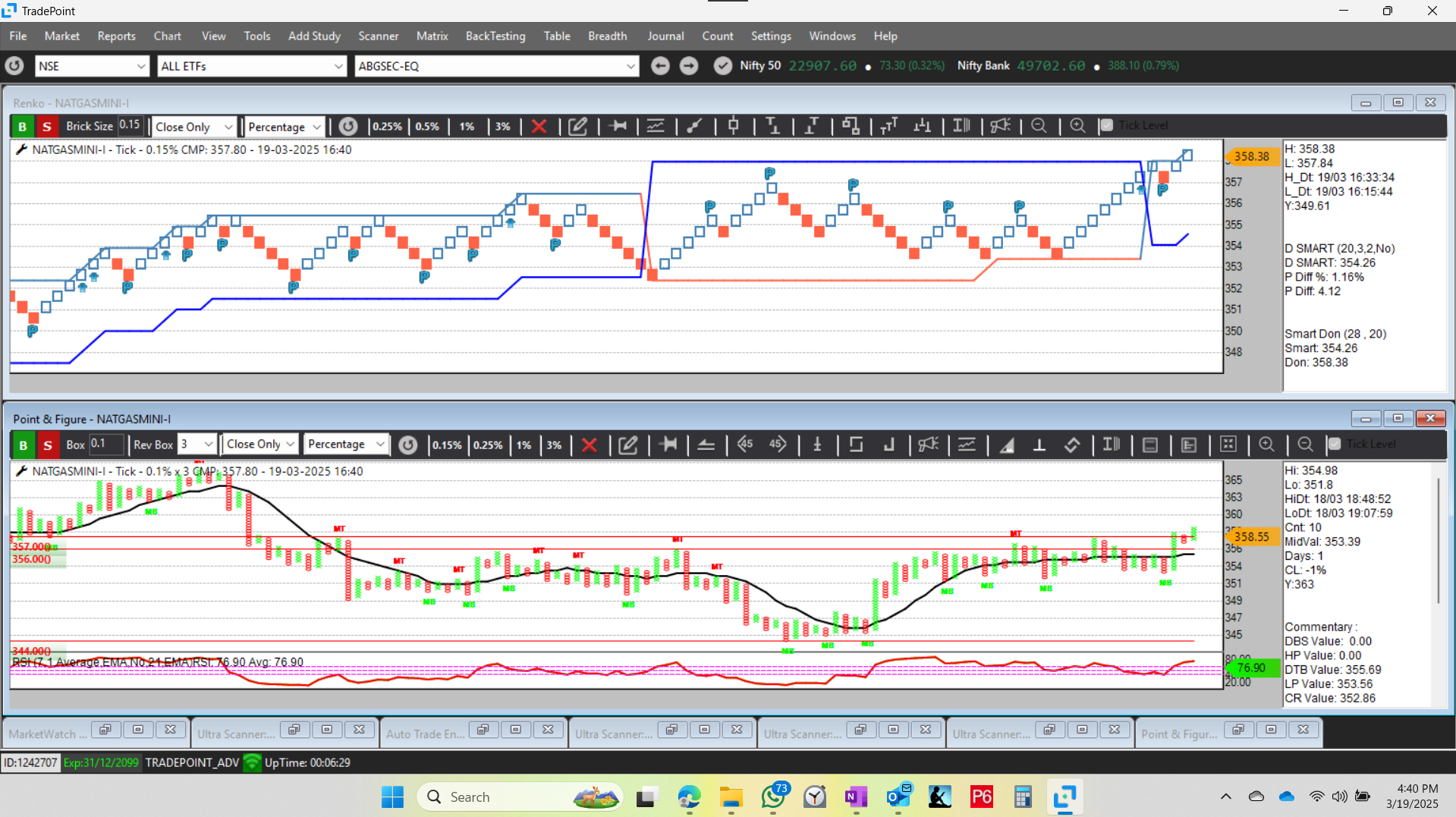
Task: Open the BackTesting menu
Action: 495,36
